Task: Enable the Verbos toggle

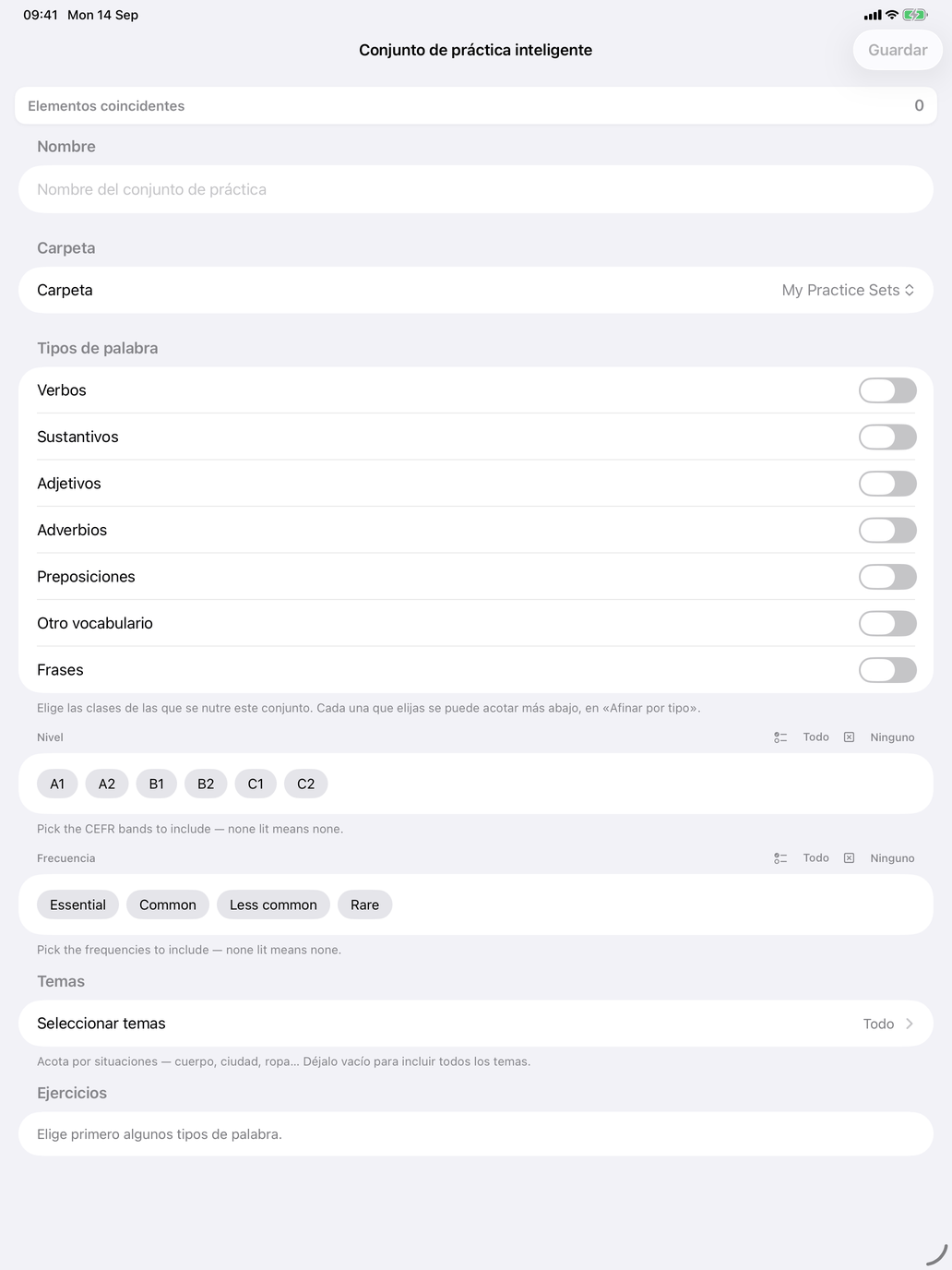Action: point(887,390)
